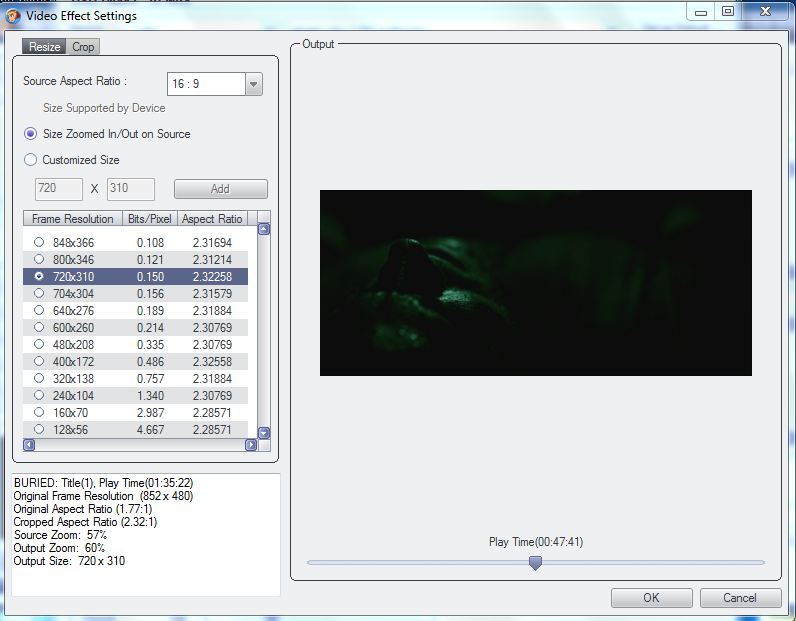Select the 848x366 resolution radio button
This screenshot has height=621, width=796.
click(39, 242)
